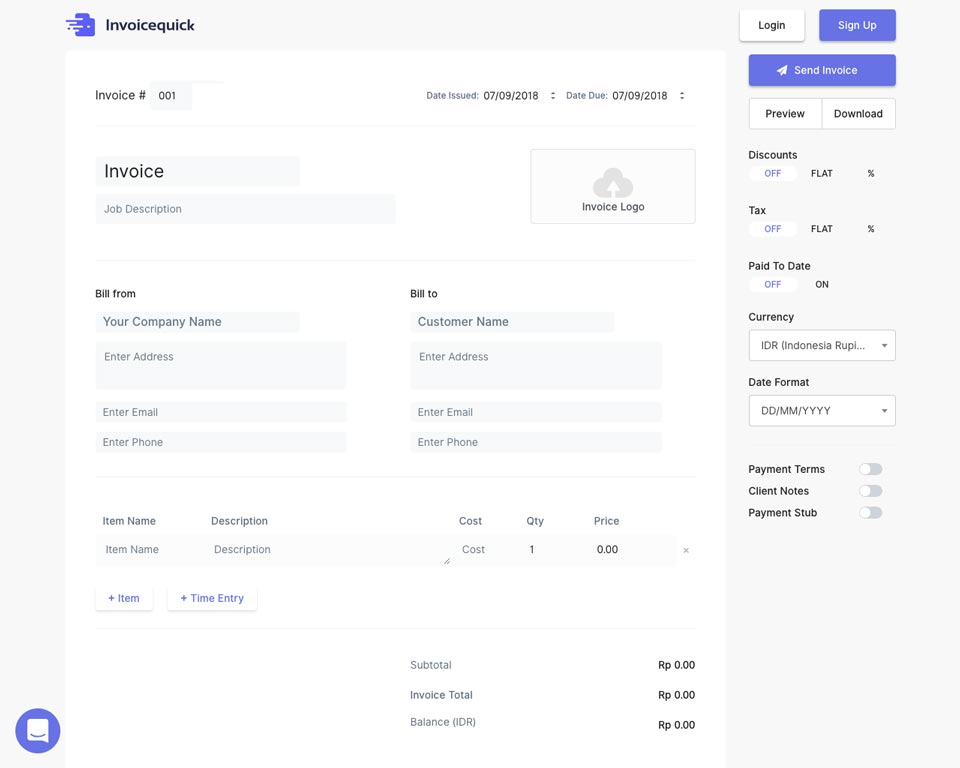Add a + Time Entry row
Screen dimensions: 960x768
point(212,598)
